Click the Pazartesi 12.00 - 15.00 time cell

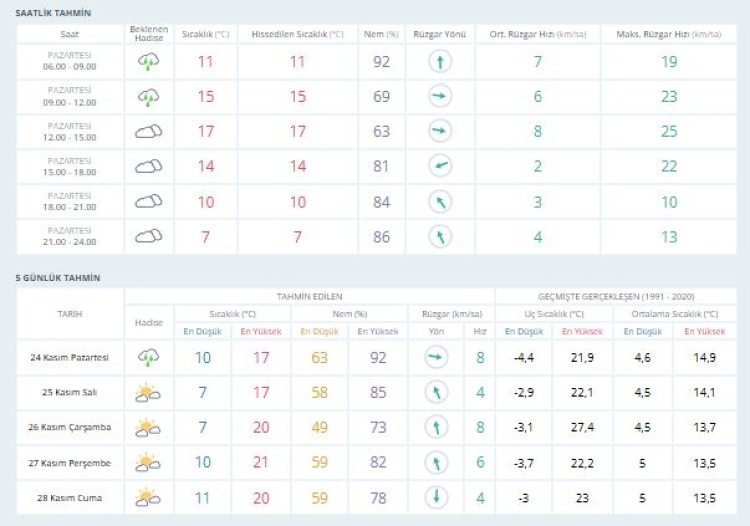tap(70, 131)
